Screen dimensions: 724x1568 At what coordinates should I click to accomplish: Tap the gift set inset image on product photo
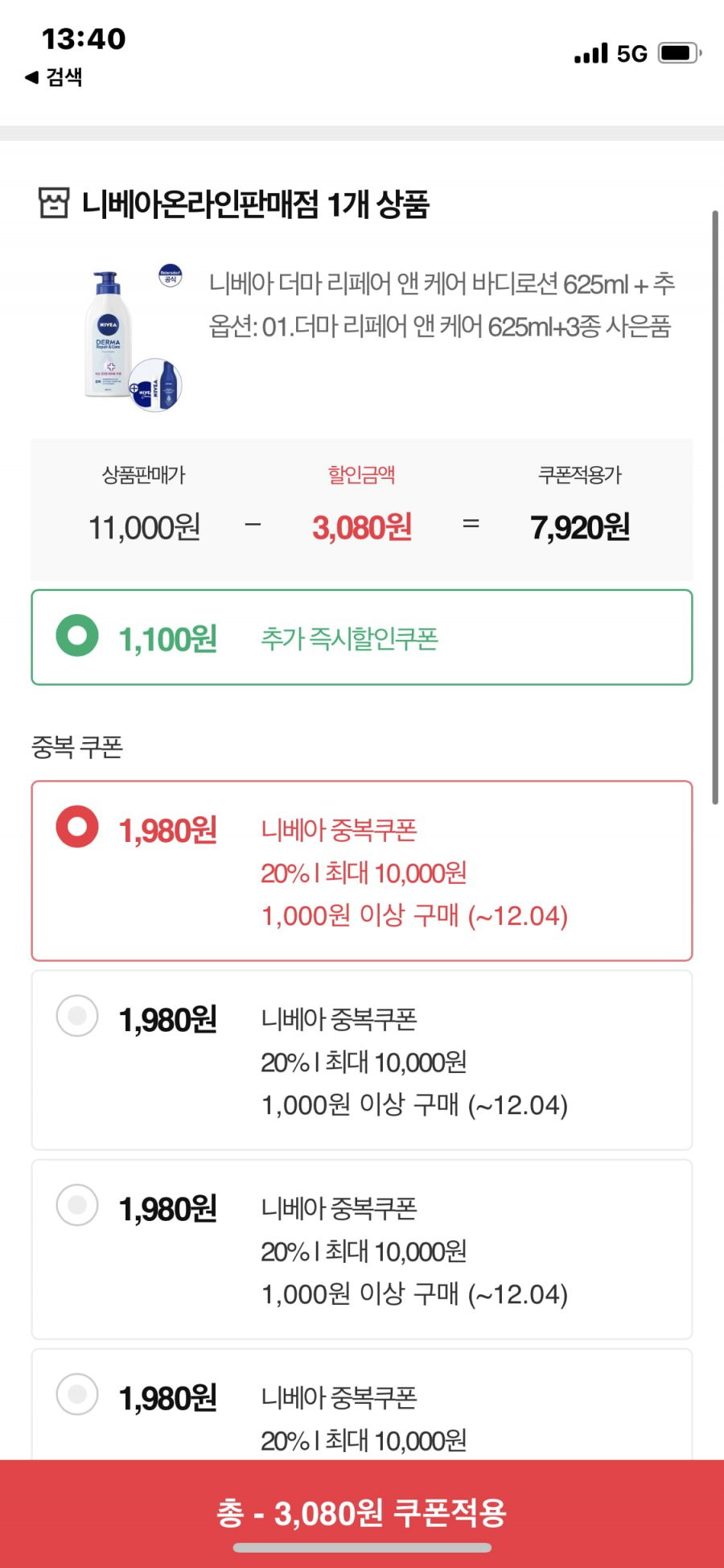156,385
